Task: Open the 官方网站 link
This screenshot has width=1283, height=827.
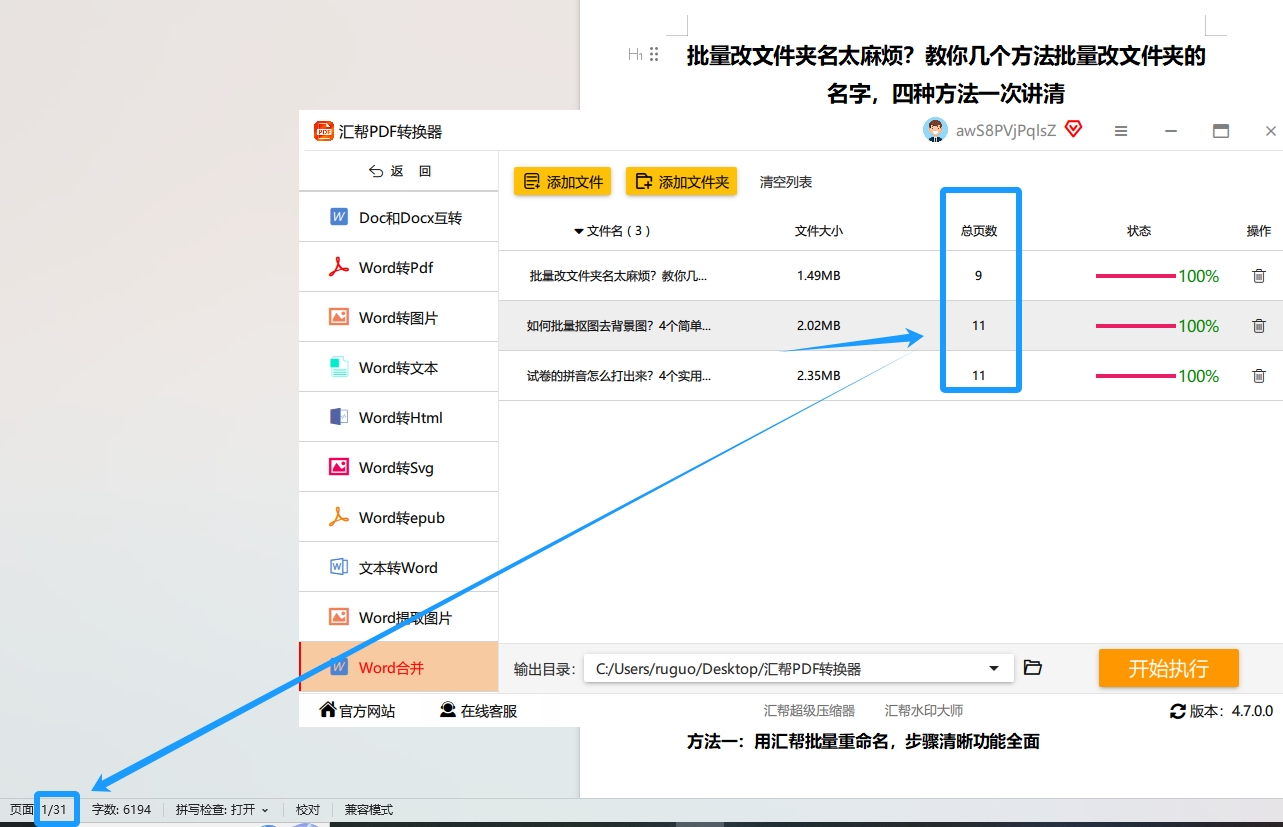Action: click(x=357, y=711)
